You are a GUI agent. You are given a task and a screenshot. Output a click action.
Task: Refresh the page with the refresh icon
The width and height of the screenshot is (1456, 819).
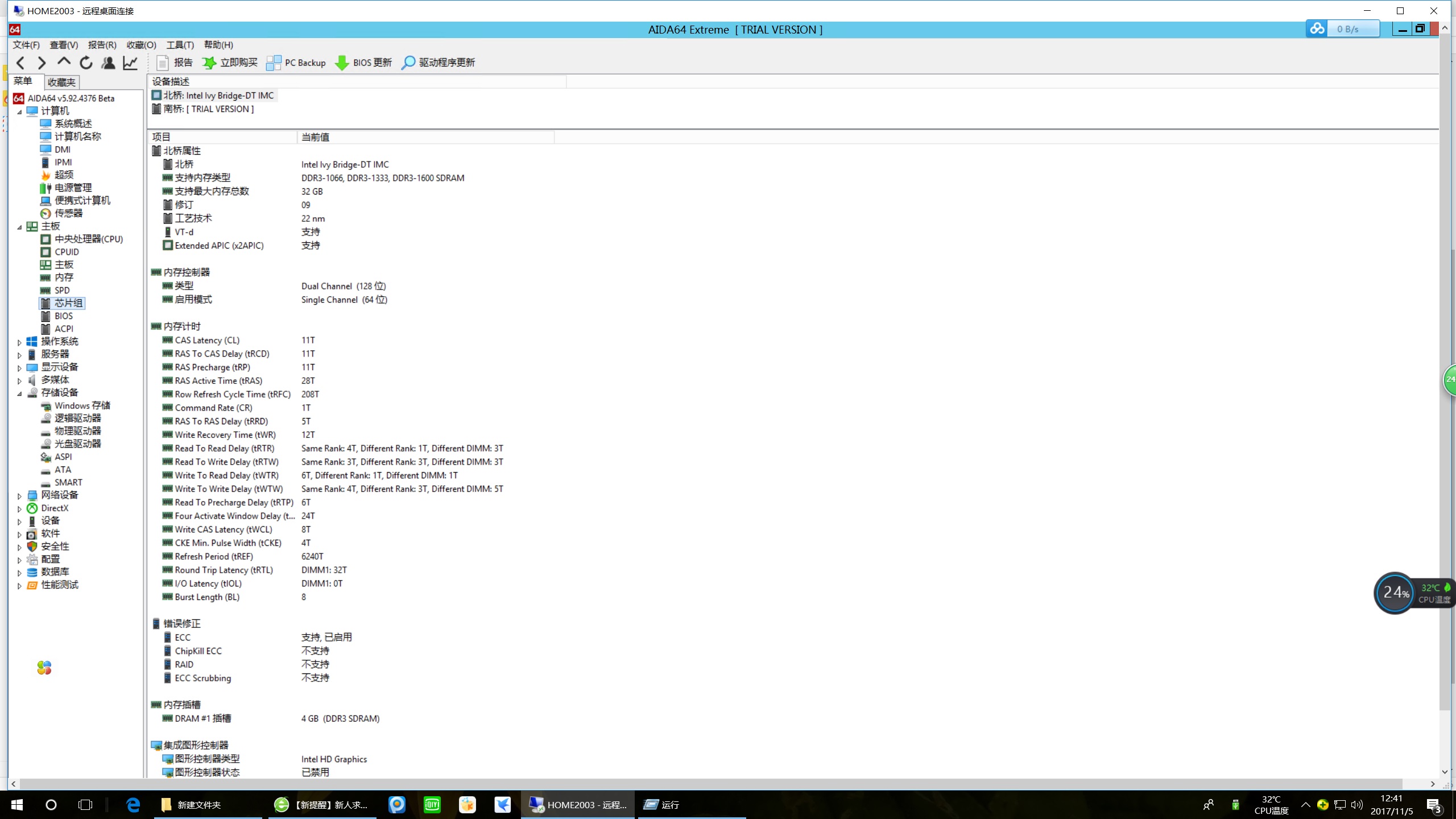[86, 63]
